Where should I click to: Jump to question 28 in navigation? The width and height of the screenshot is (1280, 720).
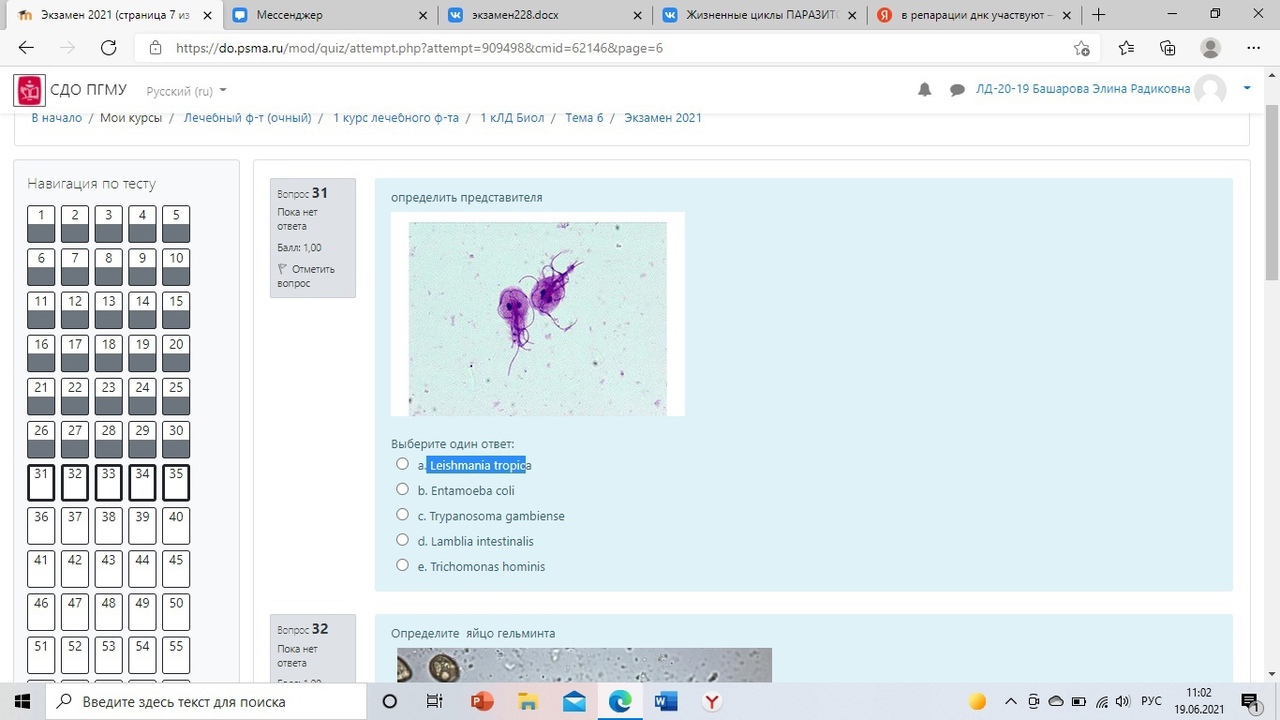click(x=108, y=440)
